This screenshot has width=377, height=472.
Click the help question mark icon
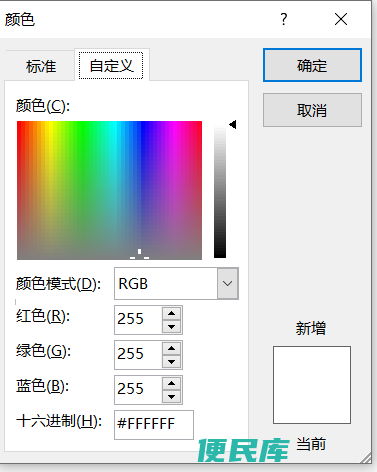283,19
